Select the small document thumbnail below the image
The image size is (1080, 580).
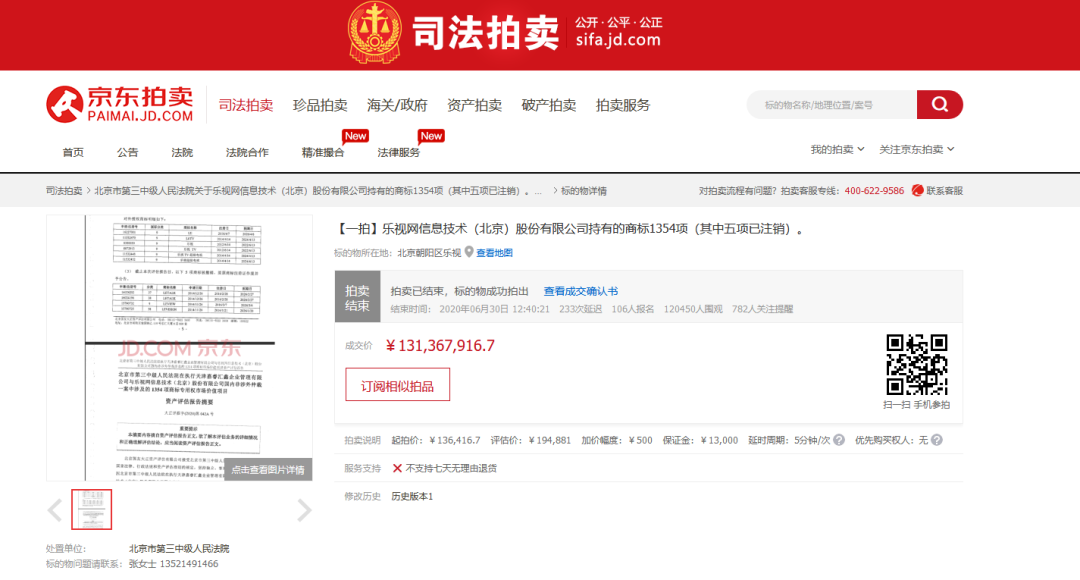(x=92, y=510)
